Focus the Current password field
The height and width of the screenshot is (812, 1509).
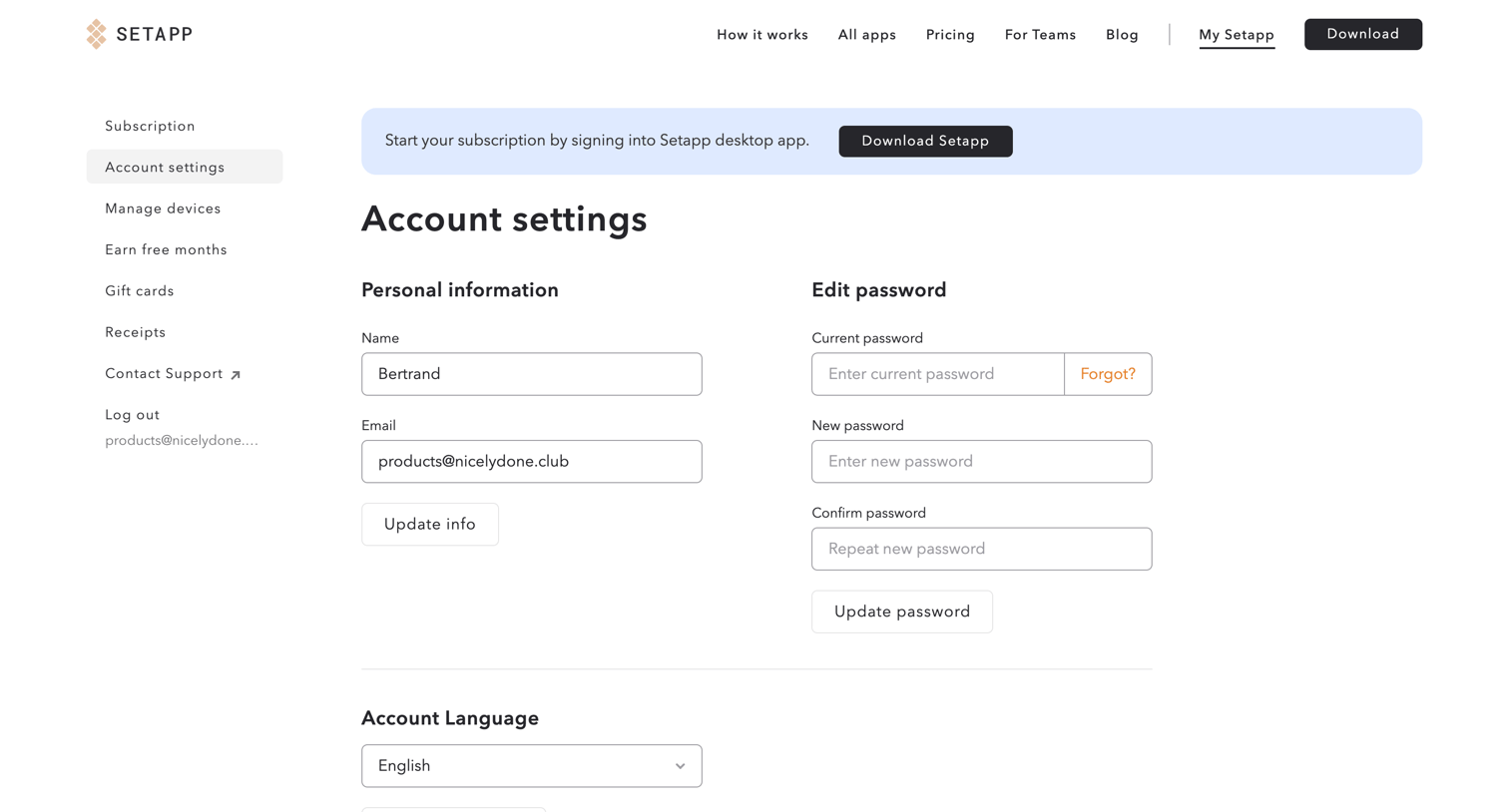coord(937,374)
